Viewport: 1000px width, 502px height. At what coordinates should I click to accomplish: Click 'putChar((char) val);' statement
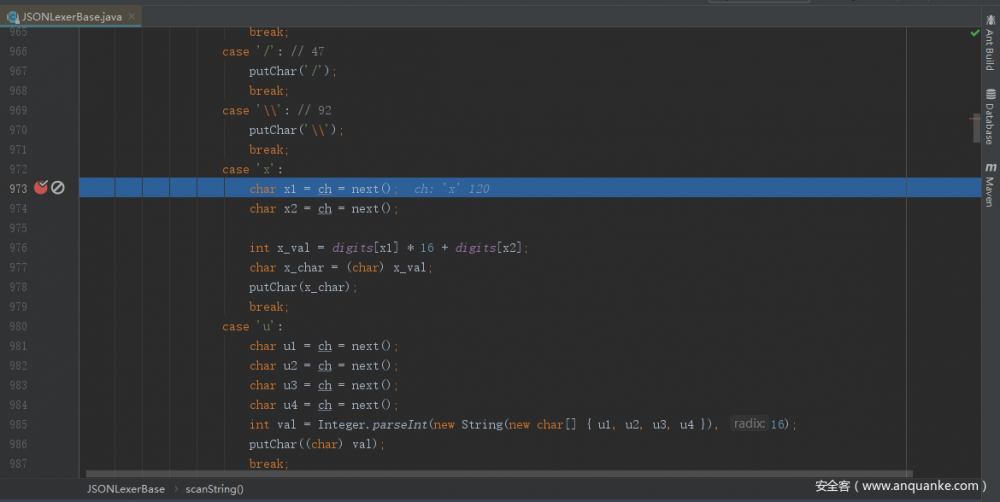coord(317,445)
